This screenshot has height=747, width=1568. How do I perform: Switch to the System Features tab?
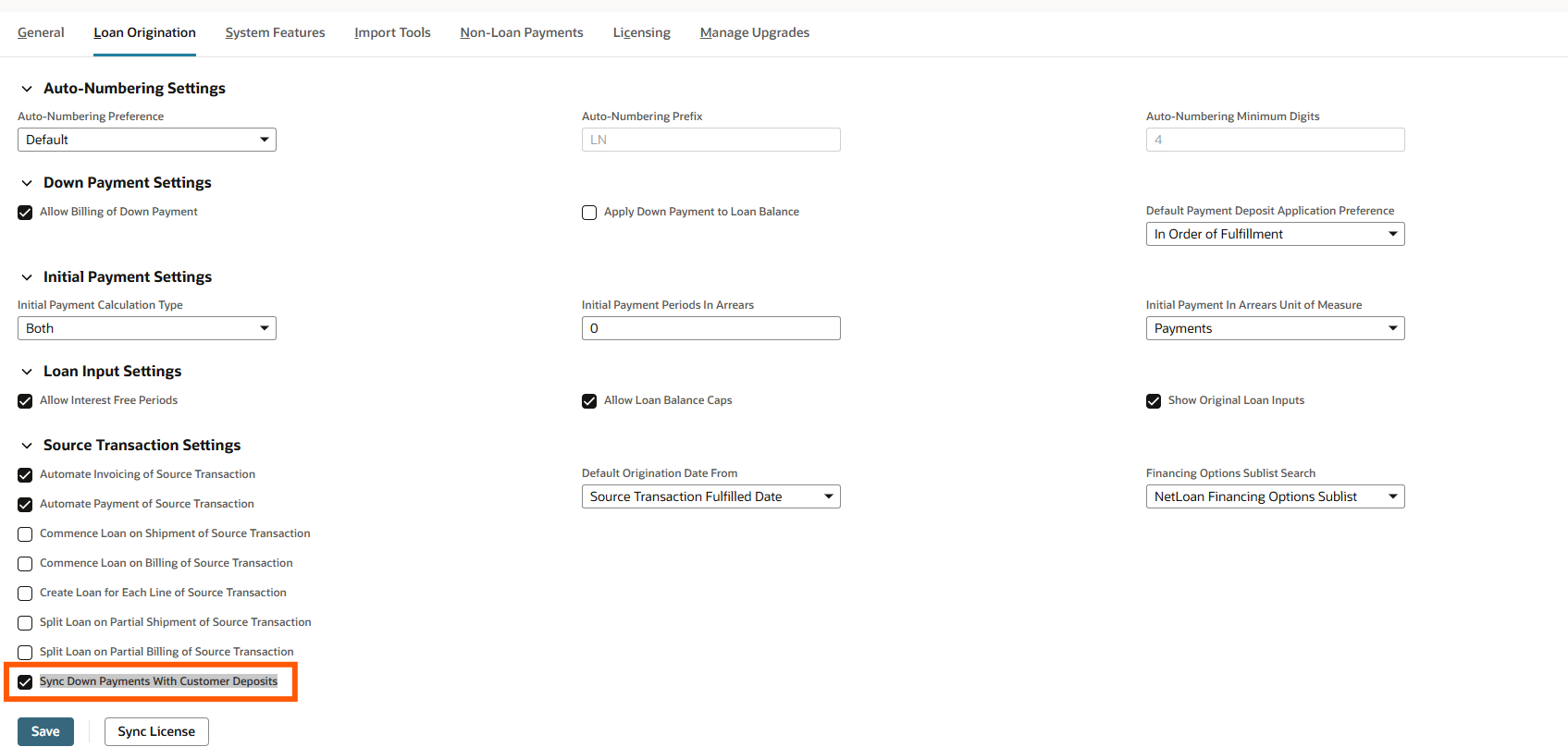pyautogui.click(x=275, y=32)
